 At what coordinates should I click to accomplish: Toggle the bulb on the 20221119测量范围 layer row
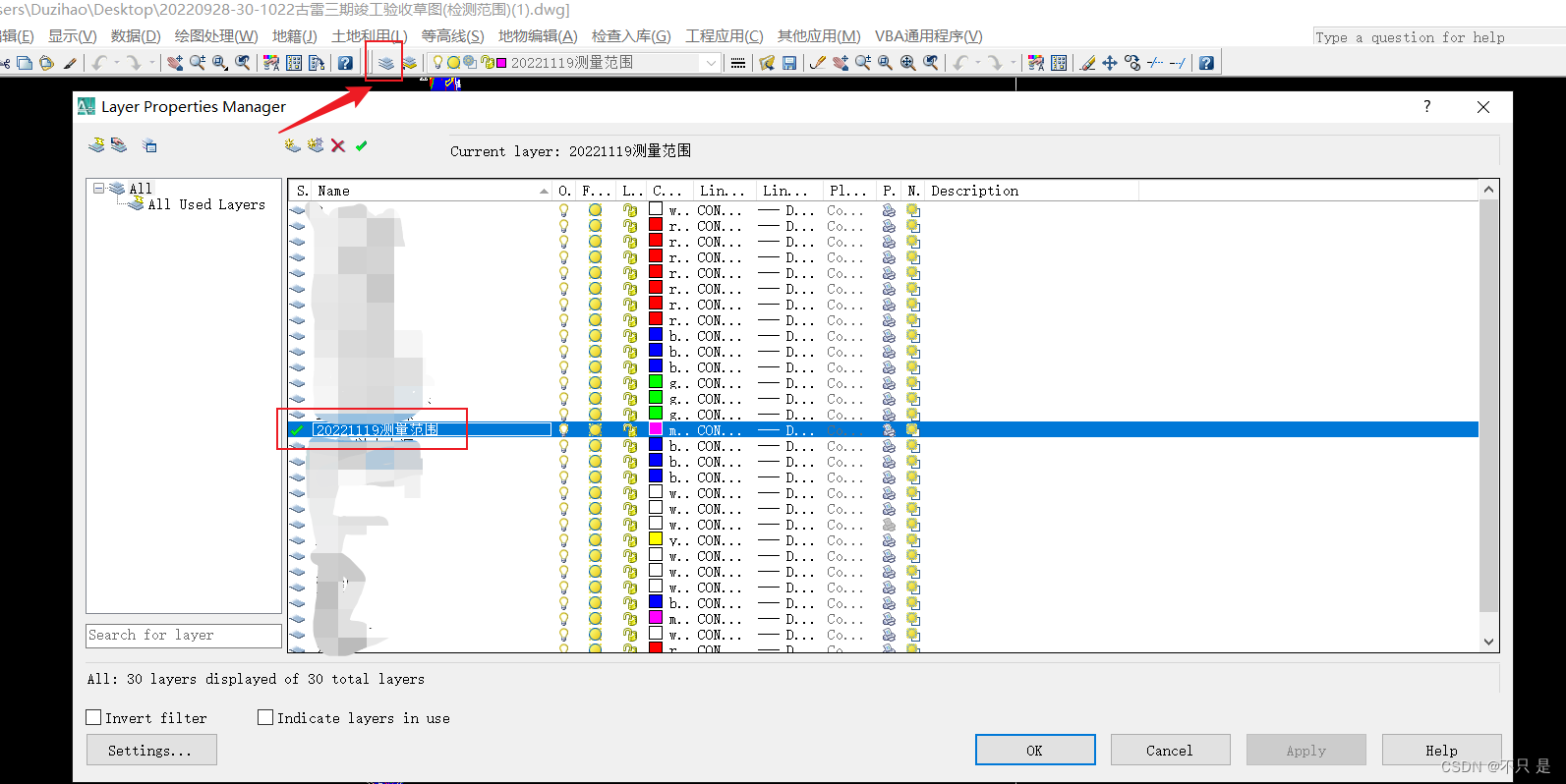564,430
